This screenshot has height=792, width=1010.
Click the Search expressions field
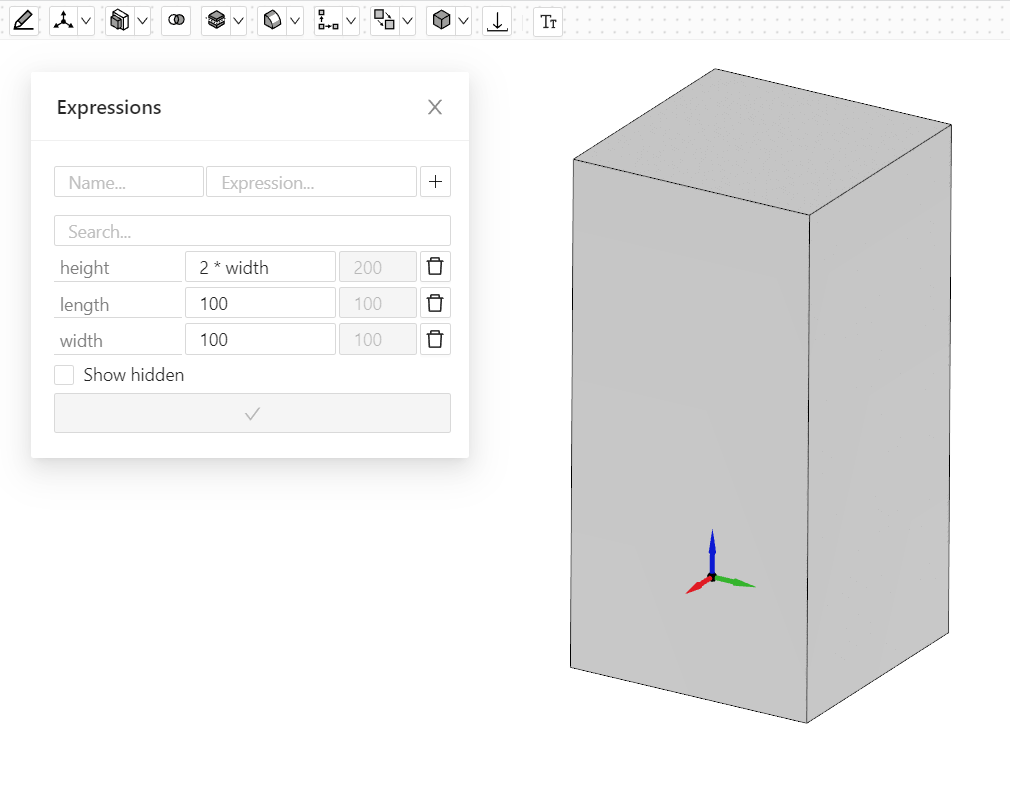tap(252, 231)
